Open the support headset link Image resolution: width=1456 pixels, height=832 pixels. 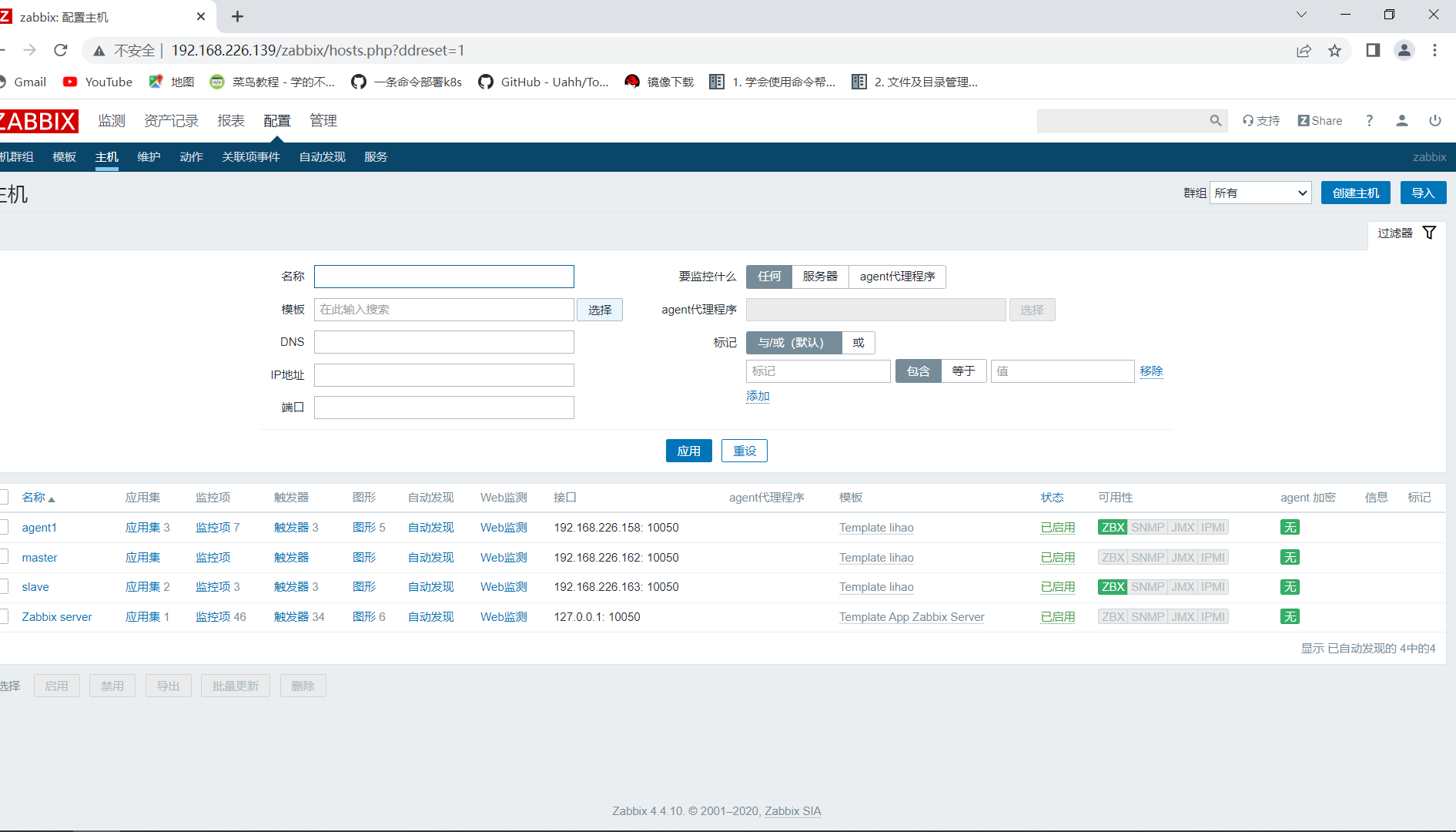click(1260, 121)
